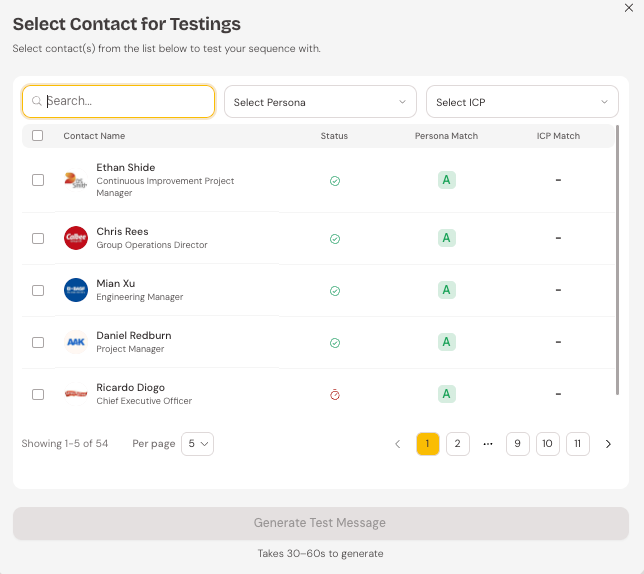This screenshot has height=574, width=644.
Task: Click Mian Xu's Persona Match A badge
Action: click(x=446, y=290)
